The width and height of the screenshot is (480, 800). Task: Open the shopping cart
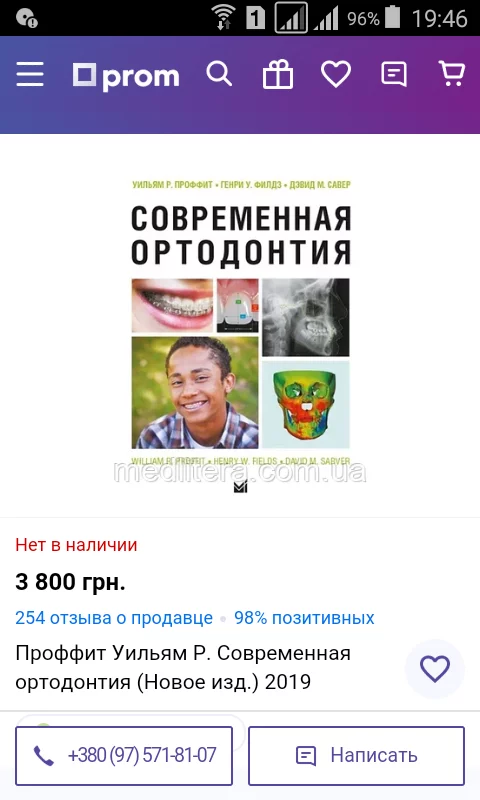pos(452,74)
